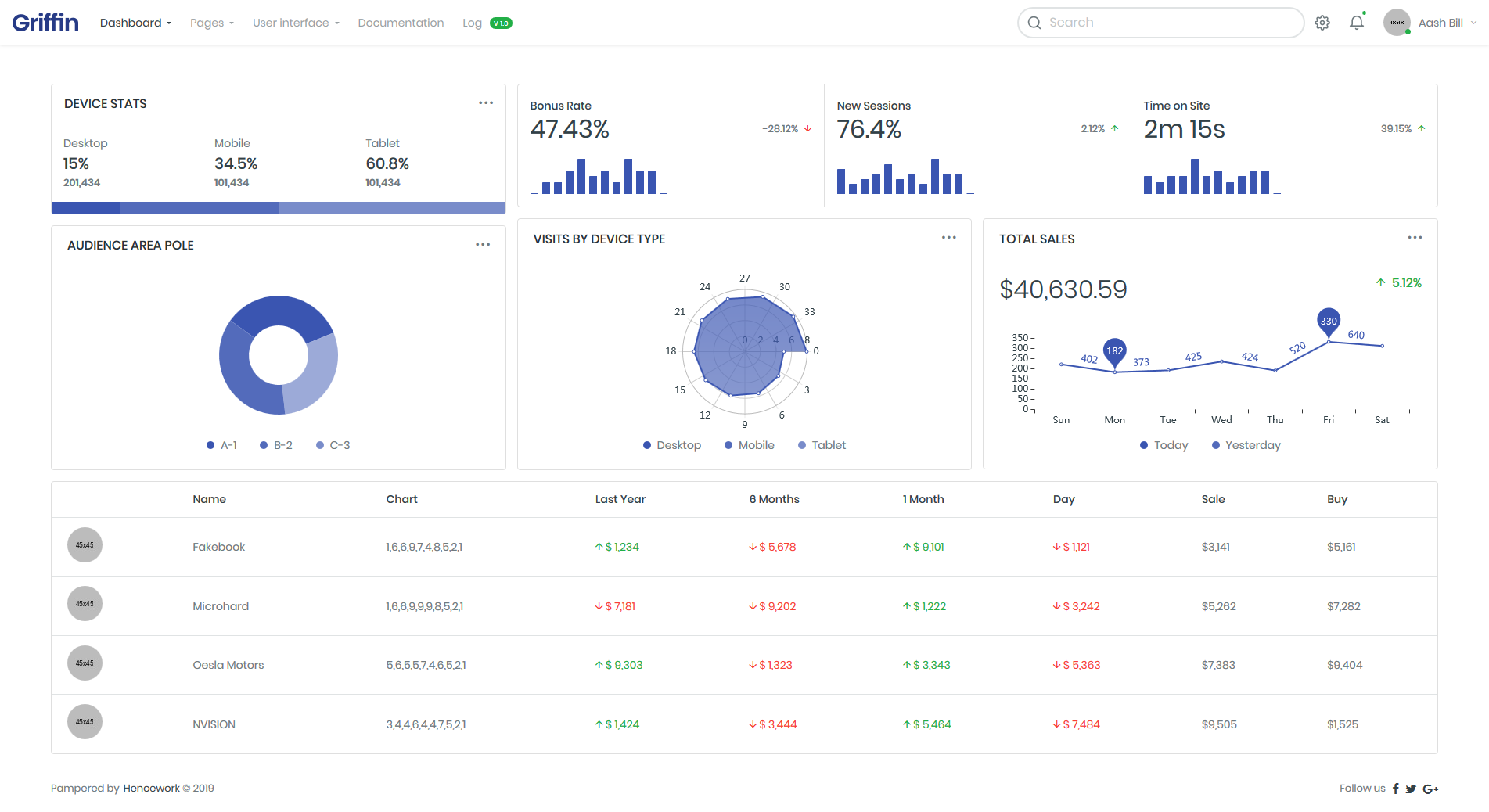Image resolution: width=1489 pixels, height=812 pixels.
Task: Open the Documentation menu item
Action: tap(401, 23)
